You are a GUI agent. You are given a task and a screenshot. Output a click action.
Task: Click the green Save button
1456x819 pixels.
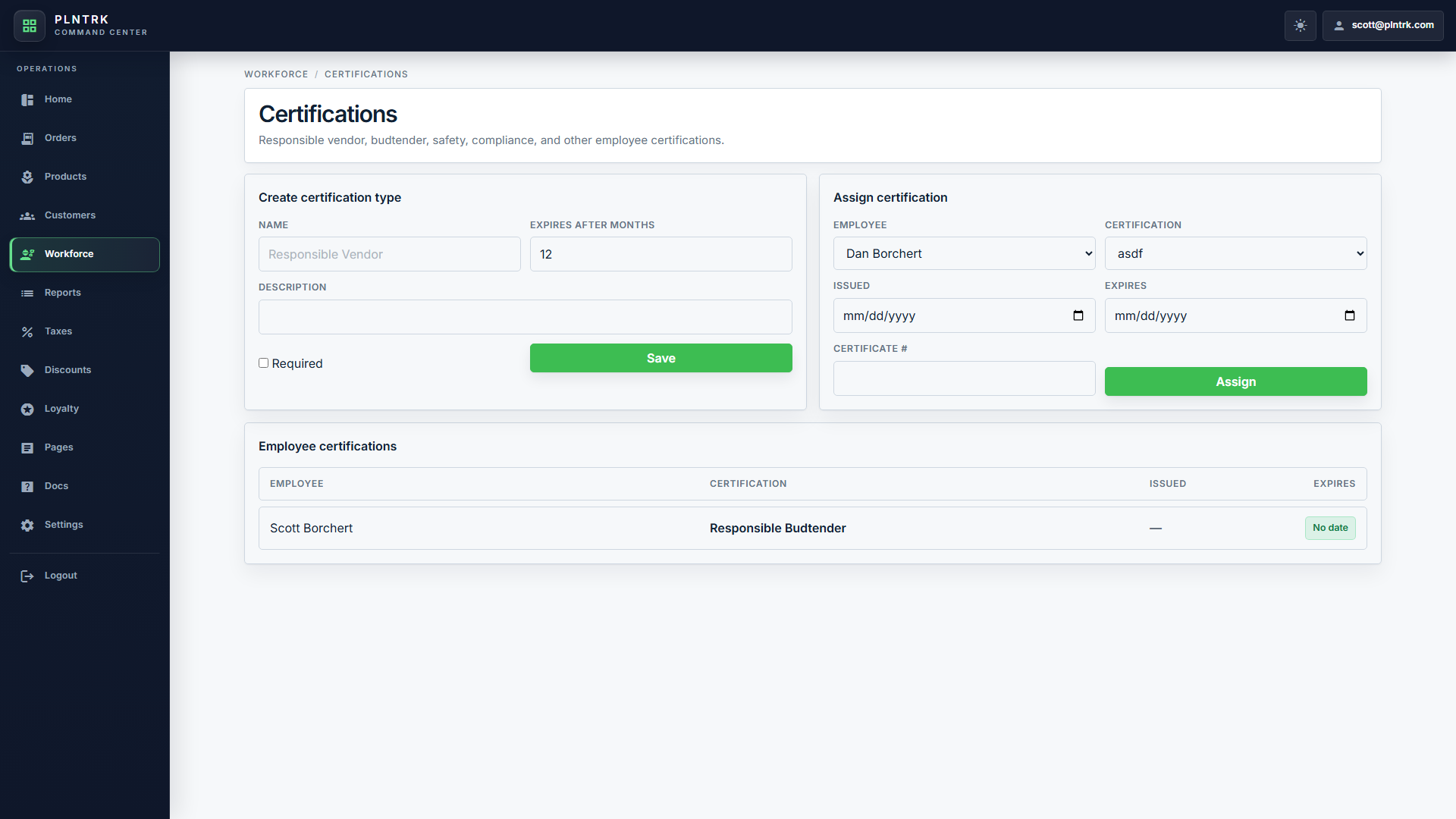[x=661, y=358]
